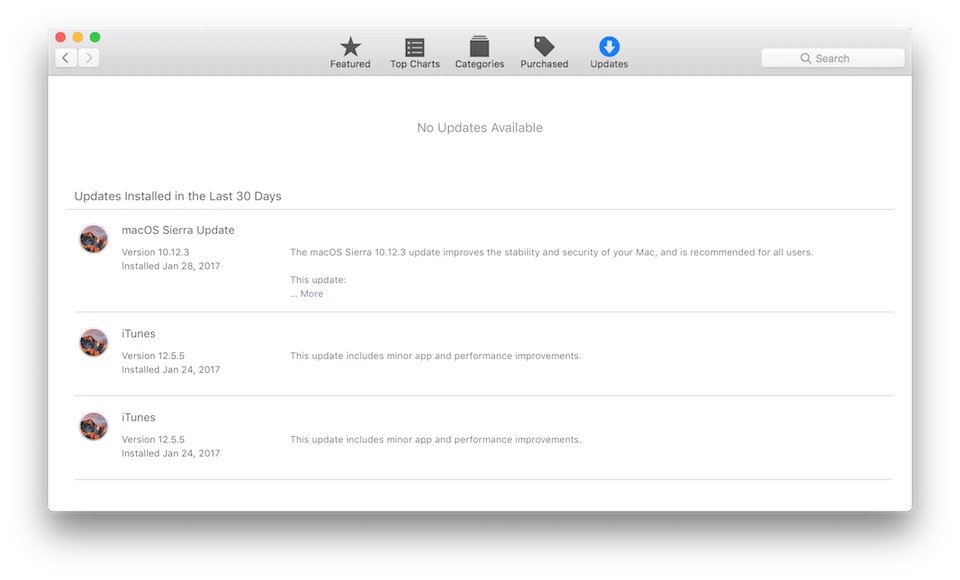Click the green zoom window button
The width and height of the screenshot is (960, 580).
(x=95, y=37)
